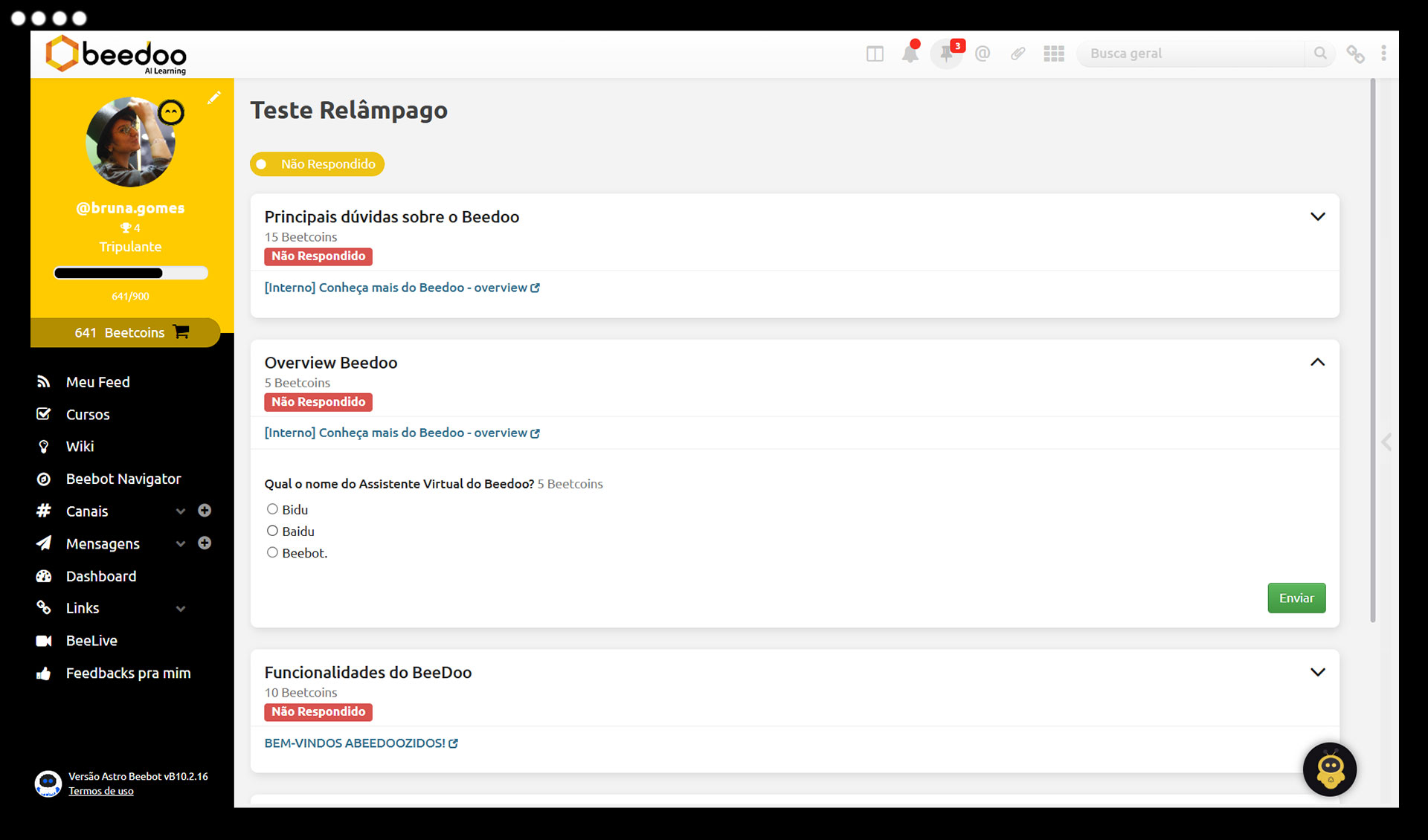Click the Busca geral search field
This screenshot has width=1428, height=840.
pyautogui.click(x=1191, y=54)
